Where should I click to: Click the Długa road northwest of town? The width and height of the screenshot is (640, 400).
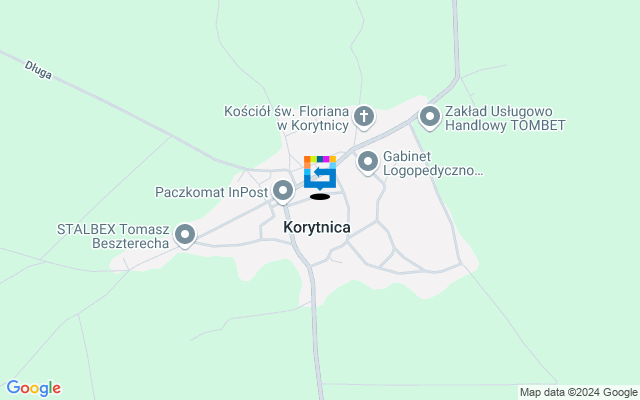point(122,110)
